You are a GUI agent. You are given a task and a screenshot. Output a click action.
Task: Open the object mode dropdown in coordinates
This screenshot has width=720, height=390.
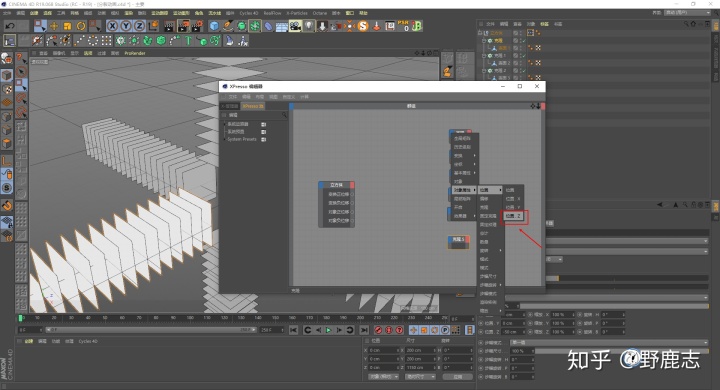[383, 377]
